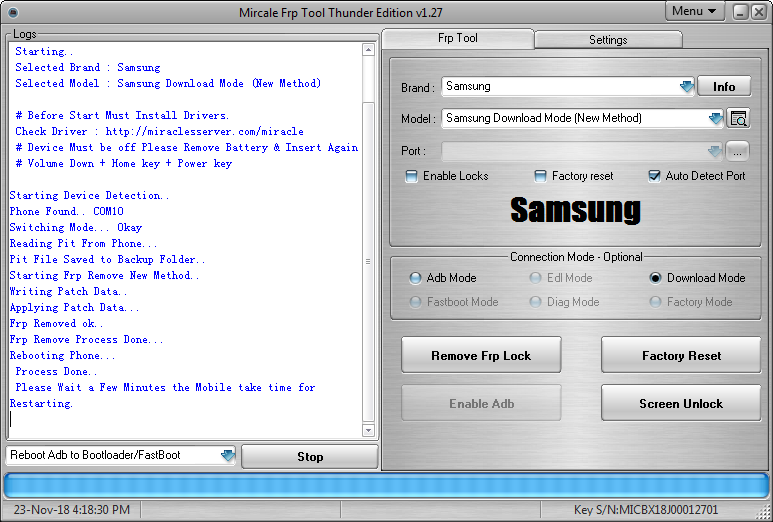The image size is (773, 522).
Task: Click the Info button
Action: coord(724,87)
